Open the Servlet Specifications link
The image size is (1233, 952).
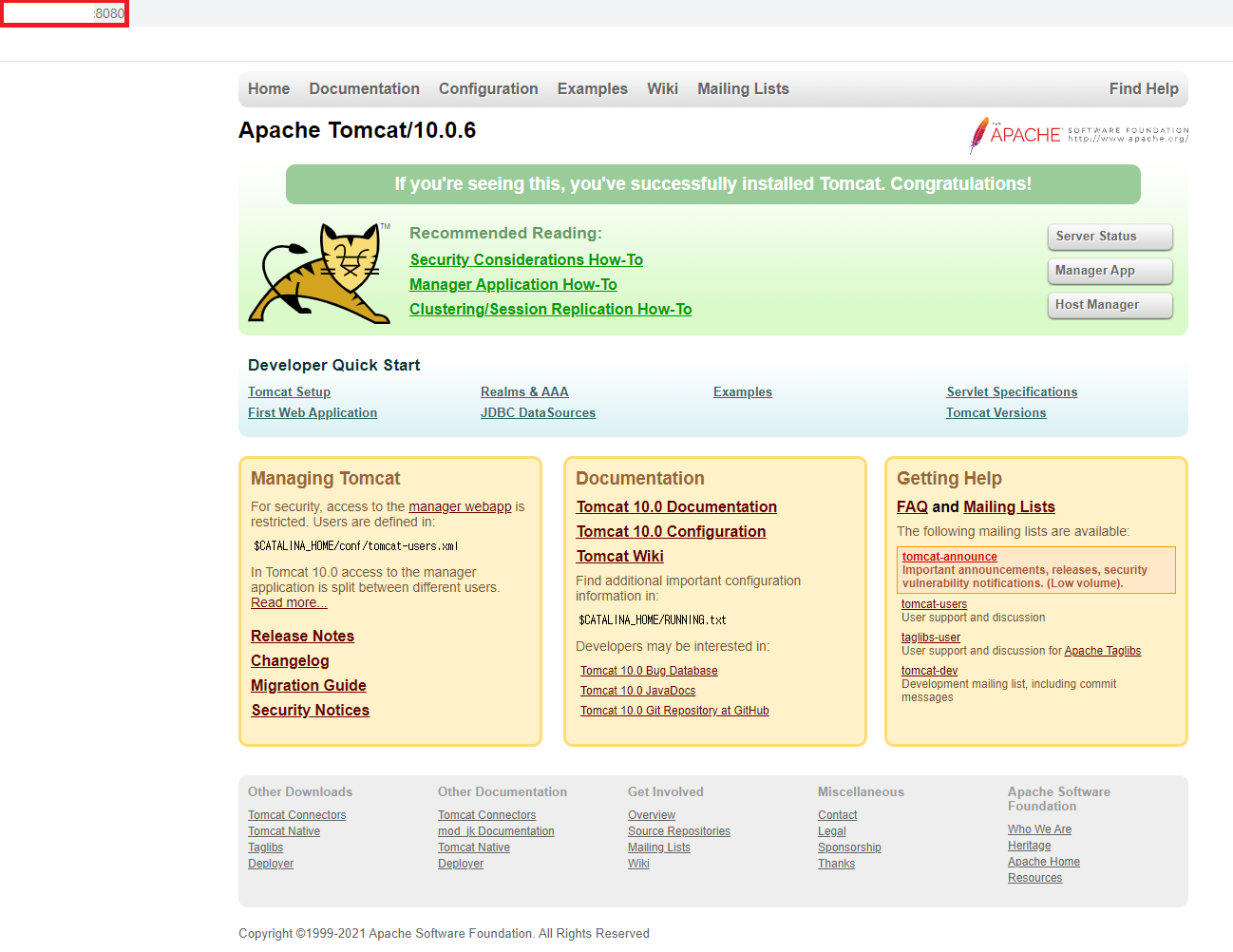pyautogui.click(x=1012, y=391)
